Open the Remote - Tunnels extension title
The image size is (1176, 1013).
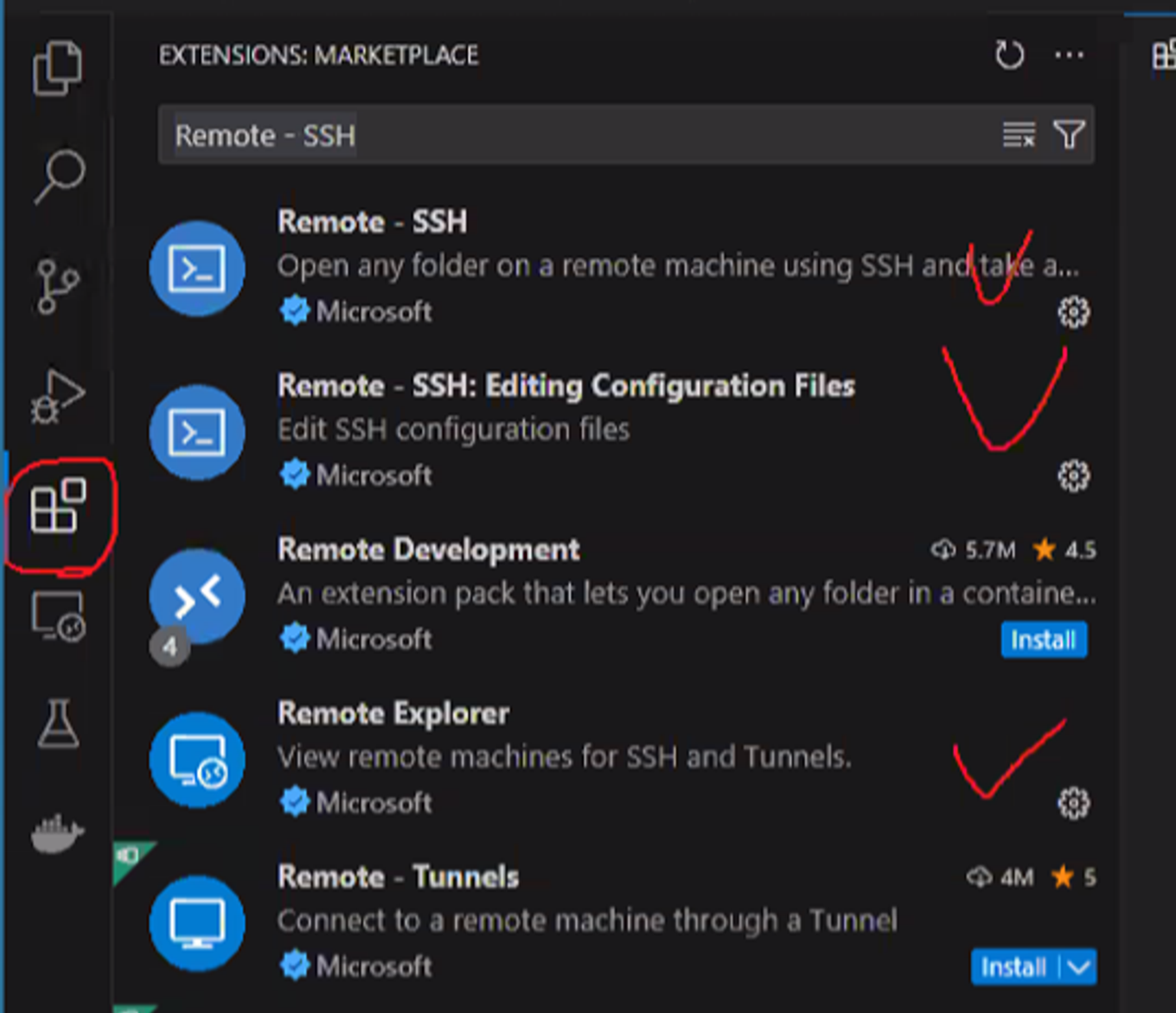[399, 877]
